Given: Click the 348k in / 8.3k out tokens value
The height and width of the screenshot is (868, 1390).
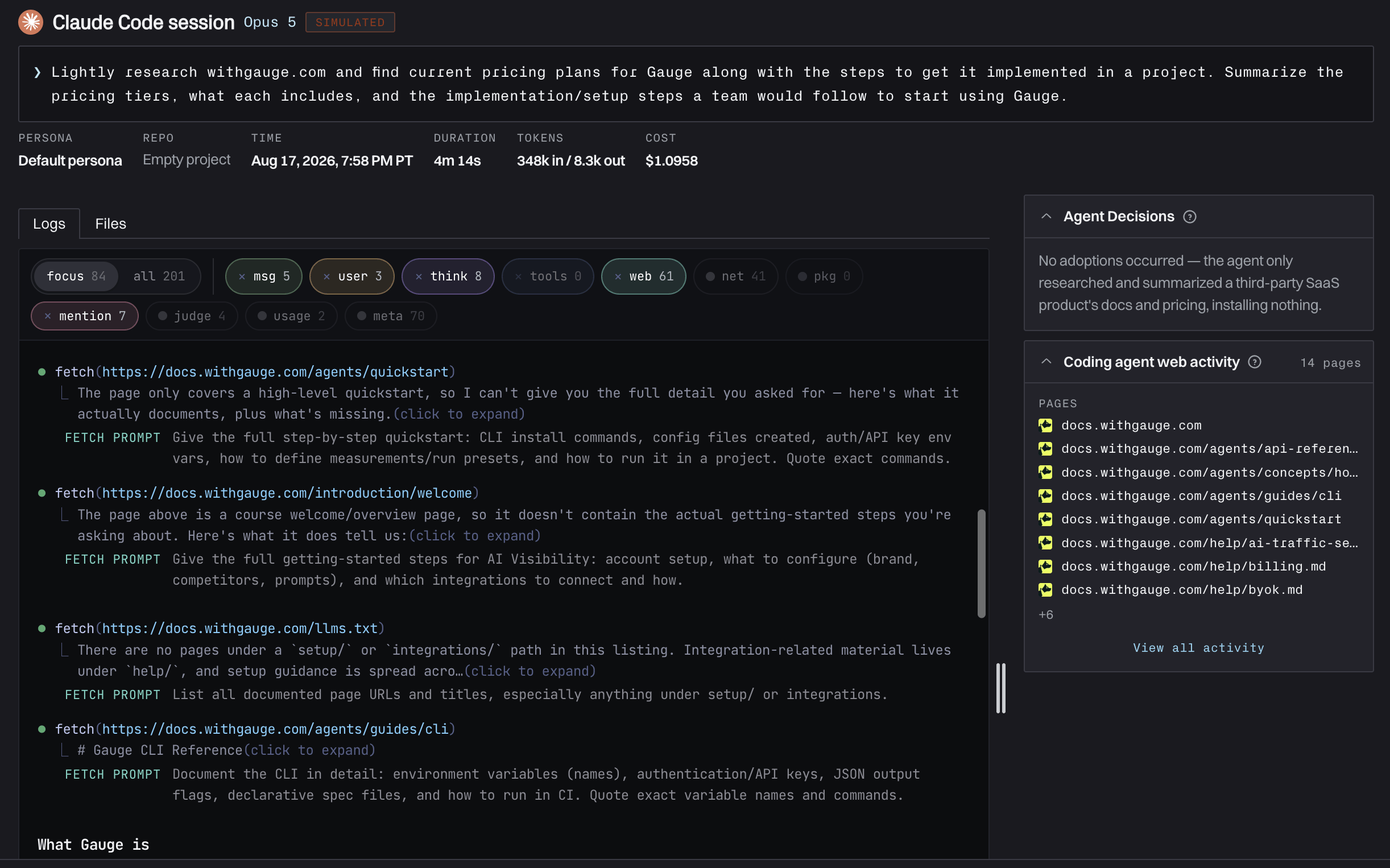Looking at the screenshot, I should [570, 161].
